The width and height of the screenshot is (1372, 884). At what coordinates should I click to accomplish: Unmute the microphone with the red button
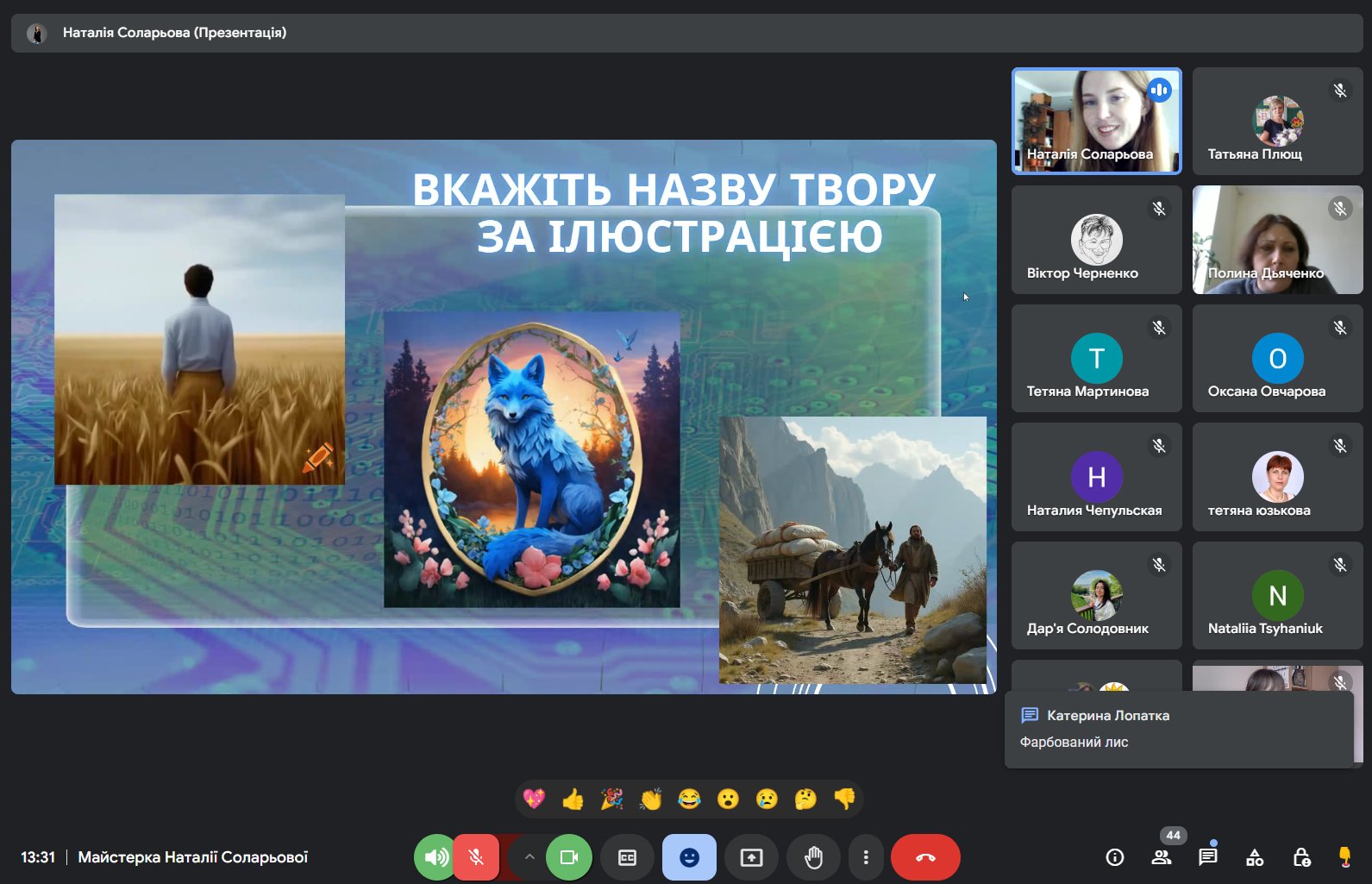tap(475, 857)
